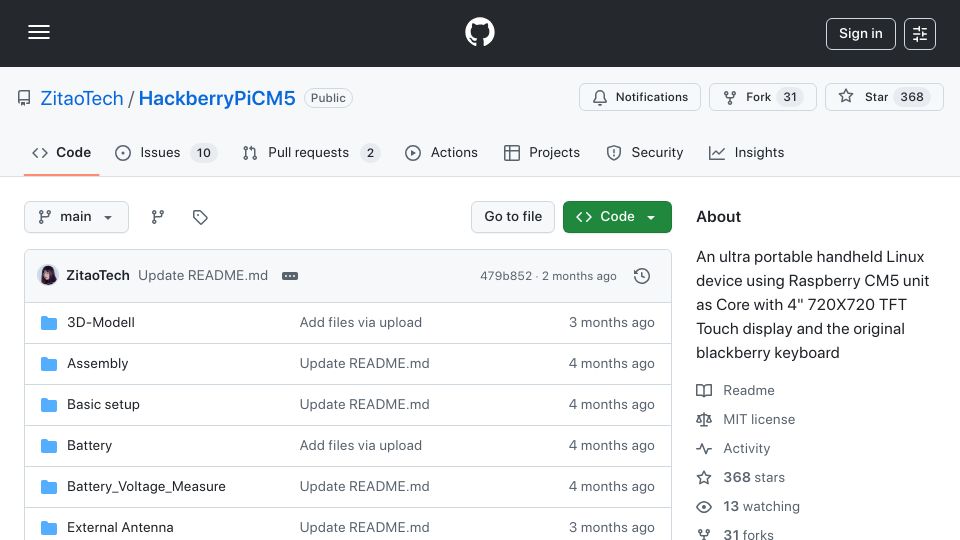Open Battery row commit Add files via upload
Screen dimensions: 960x540
pos(361,446)
